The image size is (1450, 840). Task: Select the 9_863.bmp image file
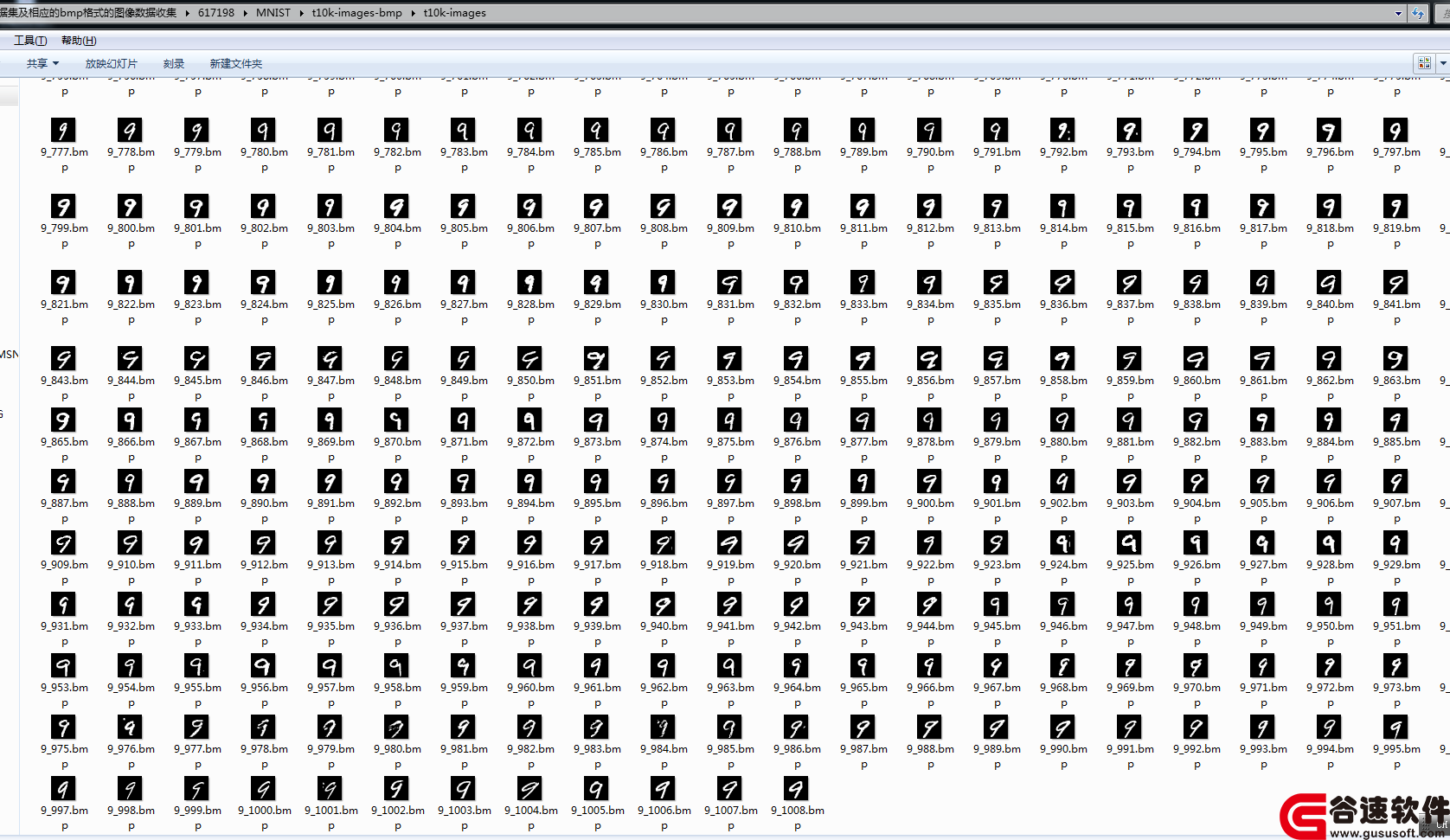(1396, 372)
